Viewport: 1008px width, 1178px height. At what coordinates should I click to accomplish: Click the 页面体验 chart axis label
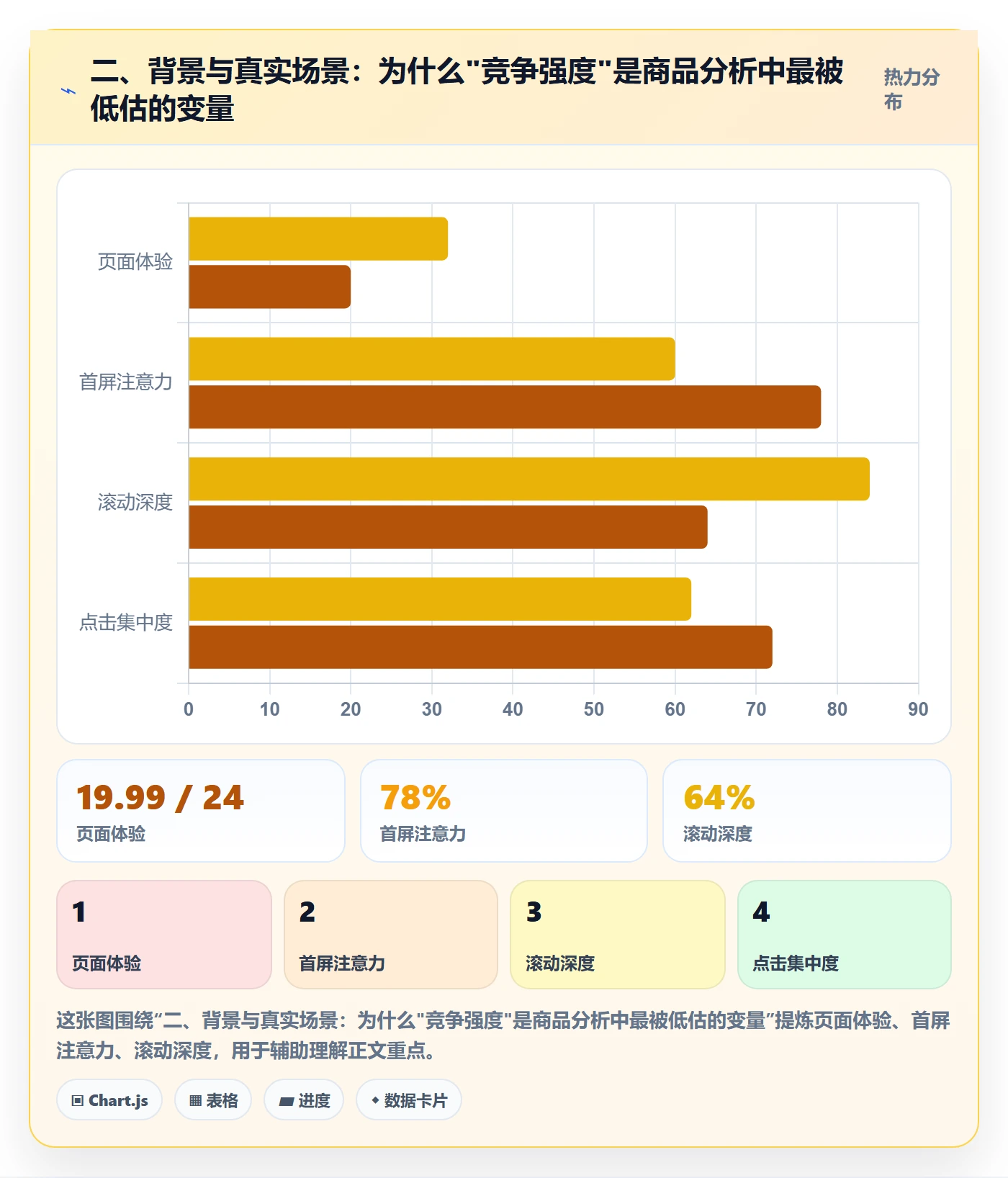pyautogui.click(x=135, y=262)
